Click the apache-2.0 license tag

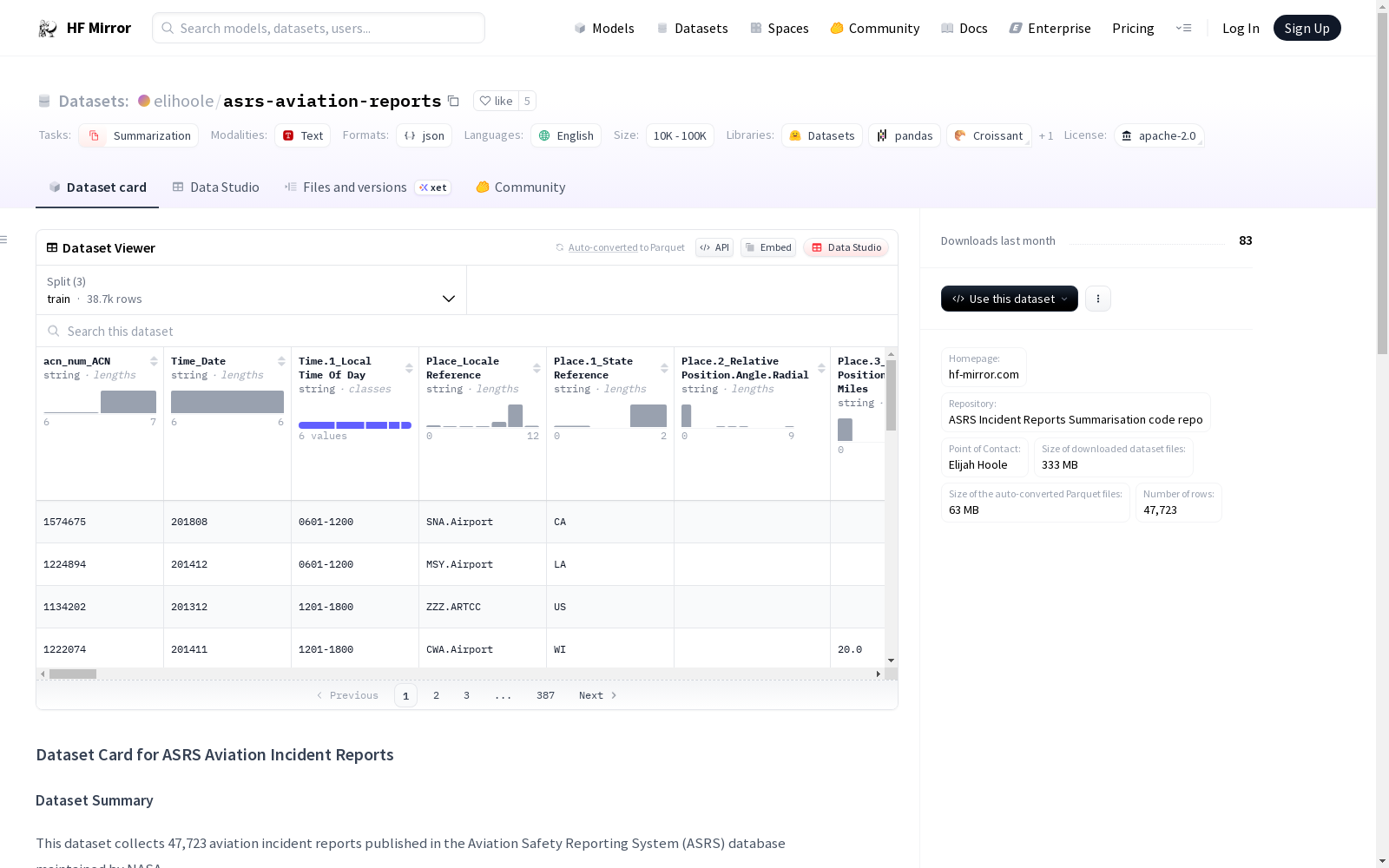pos(1159,135)
